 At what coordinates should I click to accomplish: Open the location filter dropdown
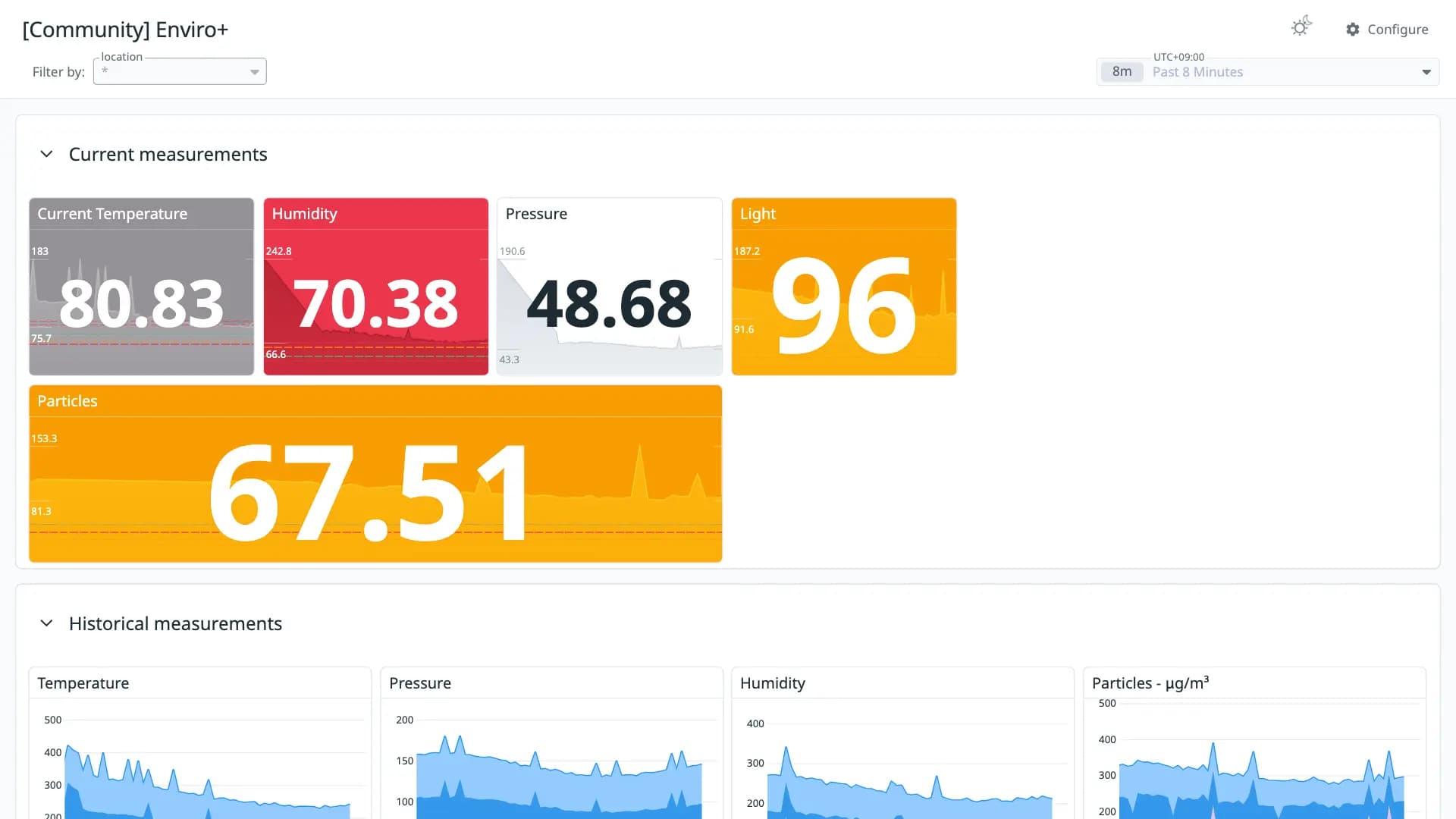coord(180,71)
